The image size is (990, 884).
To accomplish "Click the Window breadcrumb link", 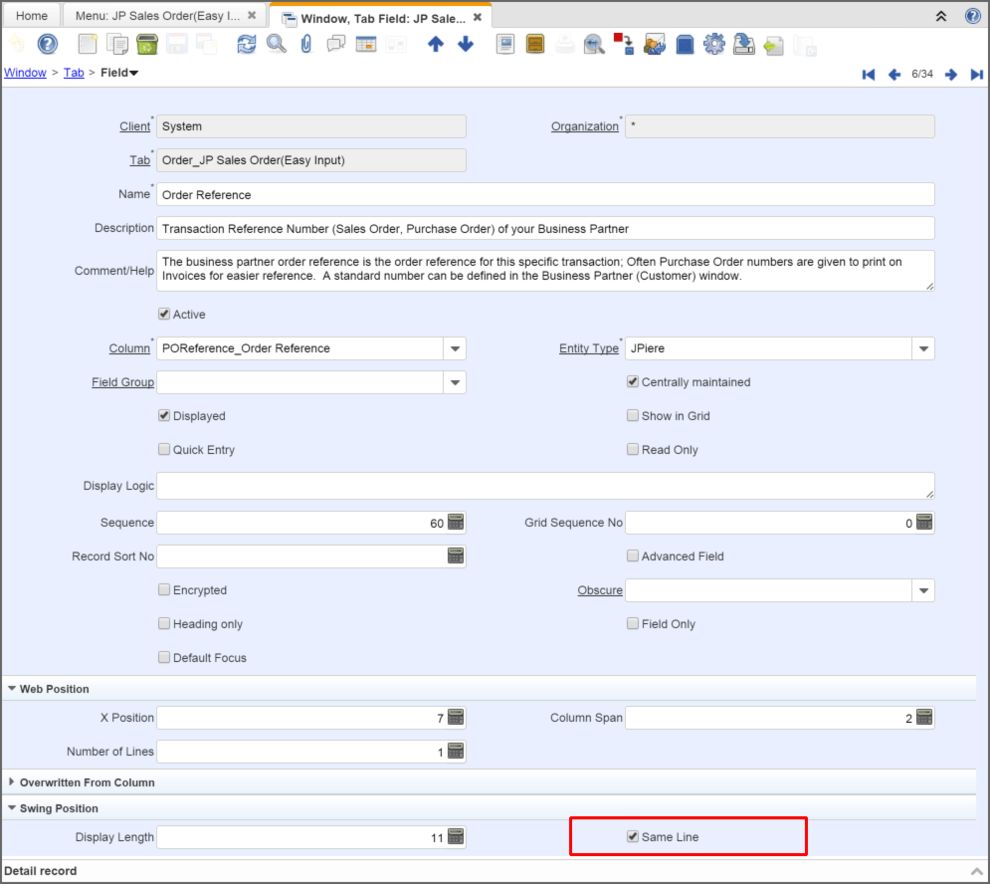I will coord(25,73).
